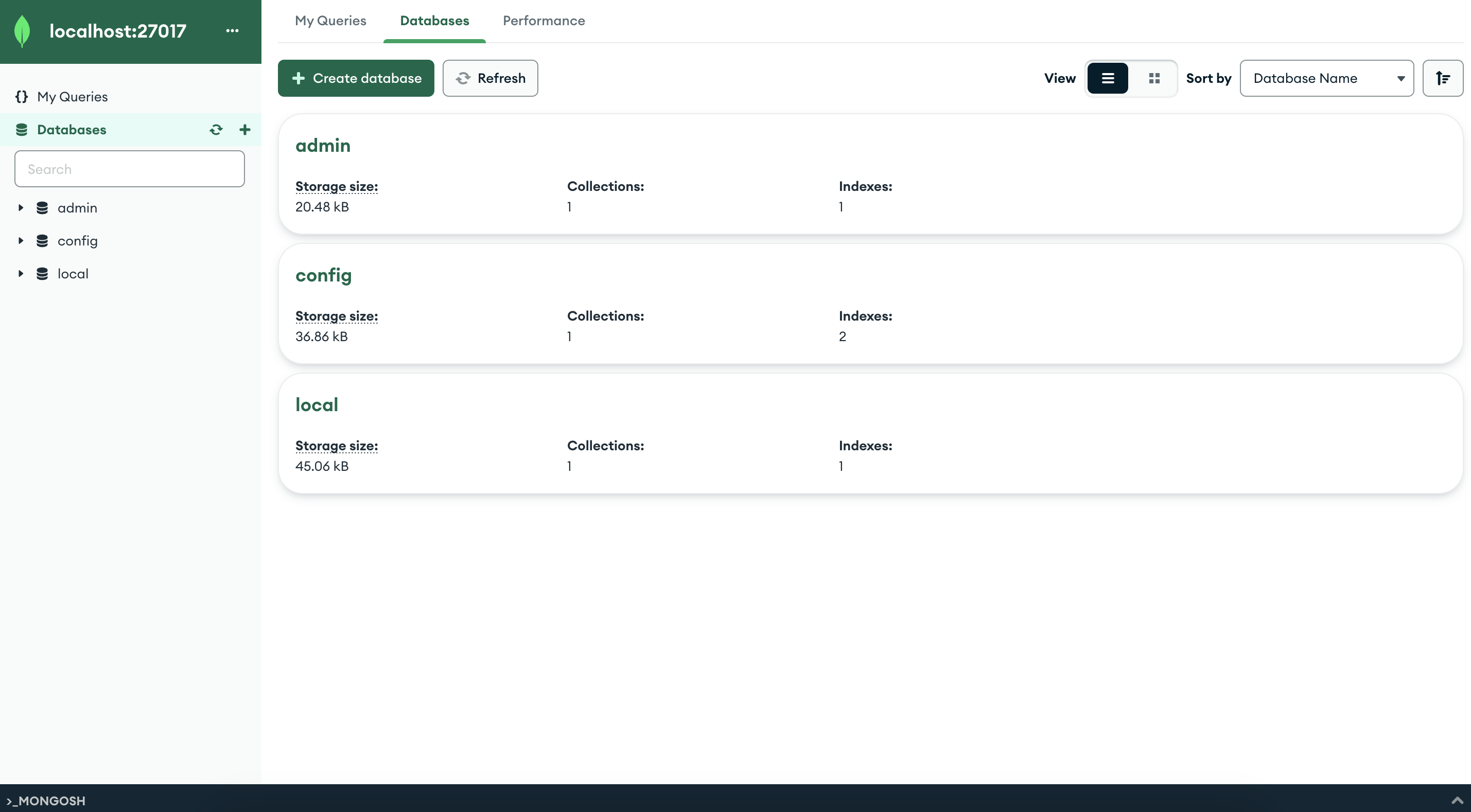Open the Sort by Database Name dropdown
The width and height of the screenshot is (1471, 812).
(1326, 78)
